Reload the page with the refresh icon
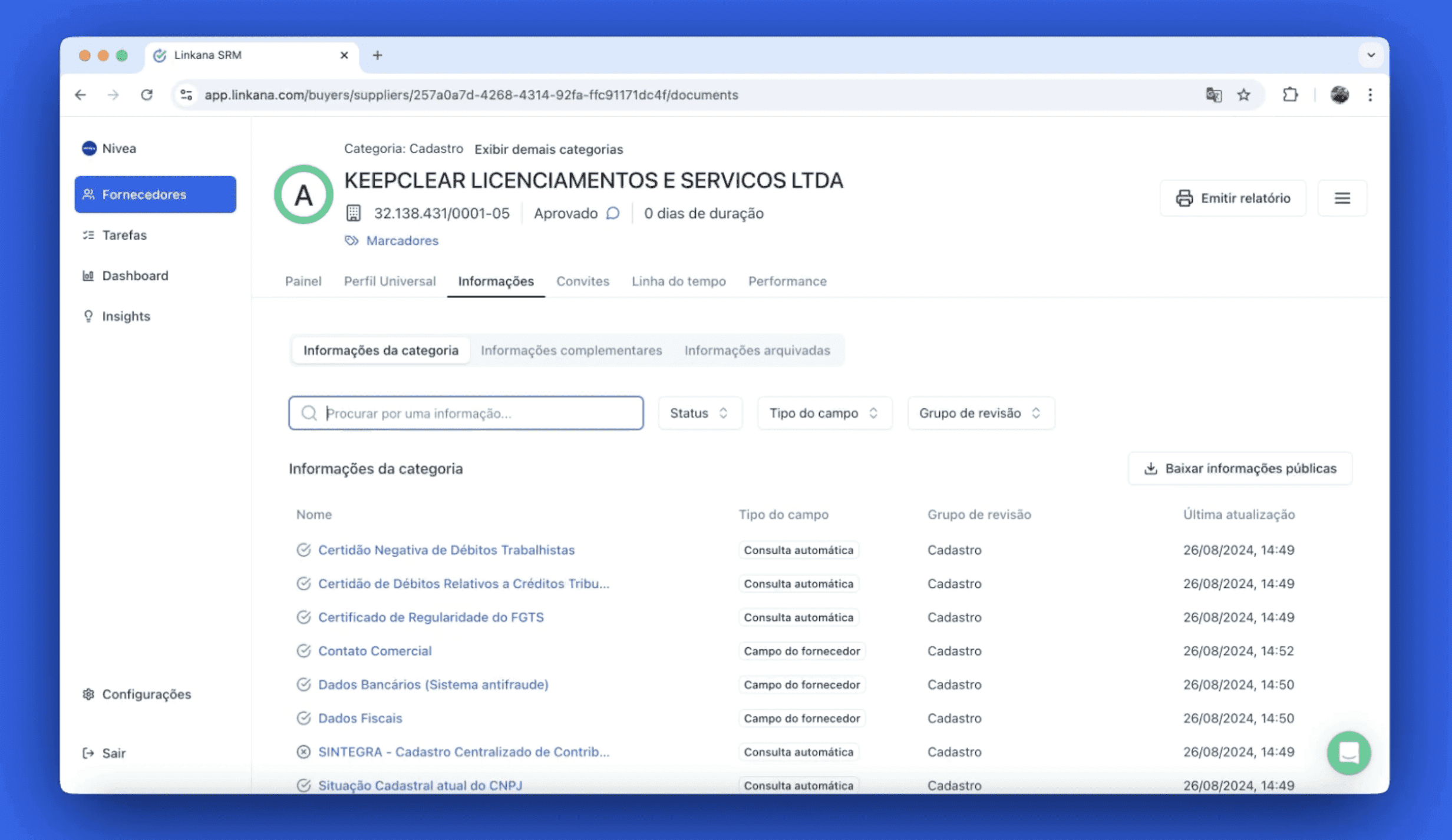The image size is (1452, 840). [147, 95]
